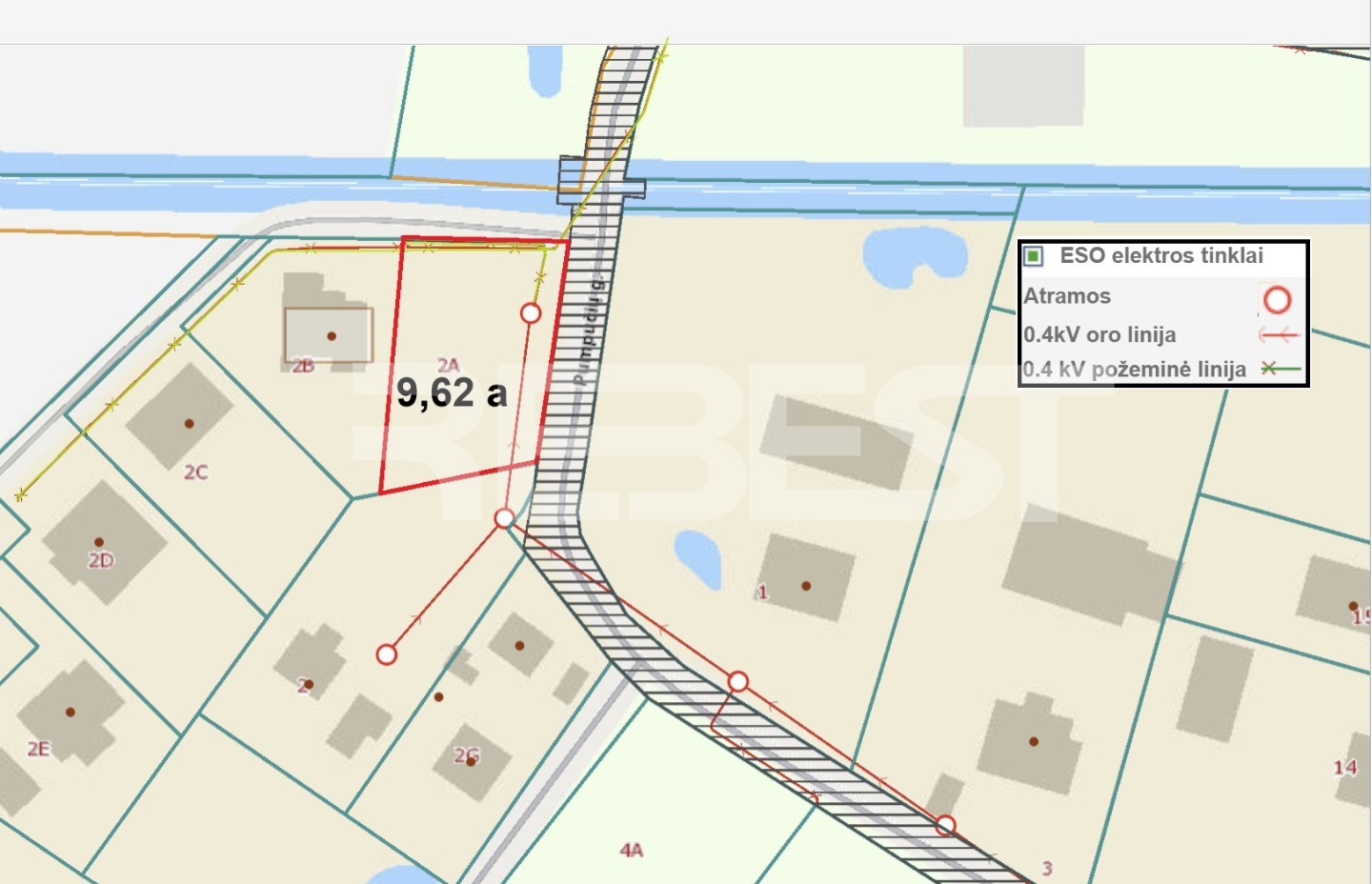1372x884 pixels.
Task: Select the parcel number 14 label
Action: tap(1344, 767)
